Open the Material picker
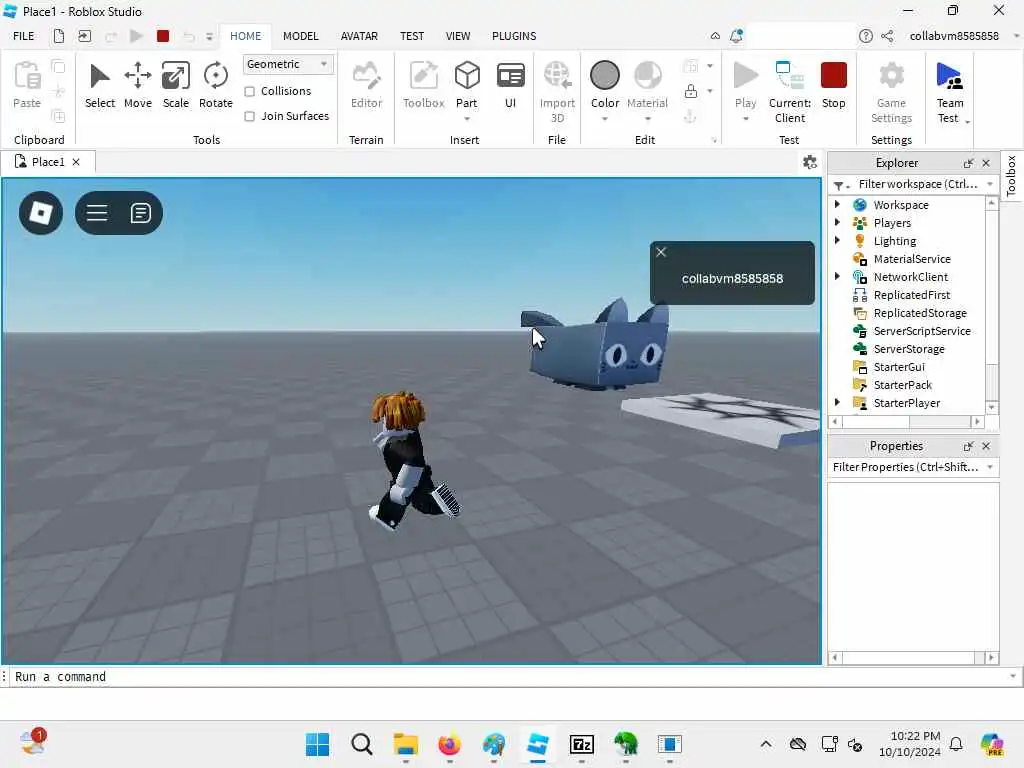Image resolution: width=1024 pixels, height=768 pixels. click(647, 84)
